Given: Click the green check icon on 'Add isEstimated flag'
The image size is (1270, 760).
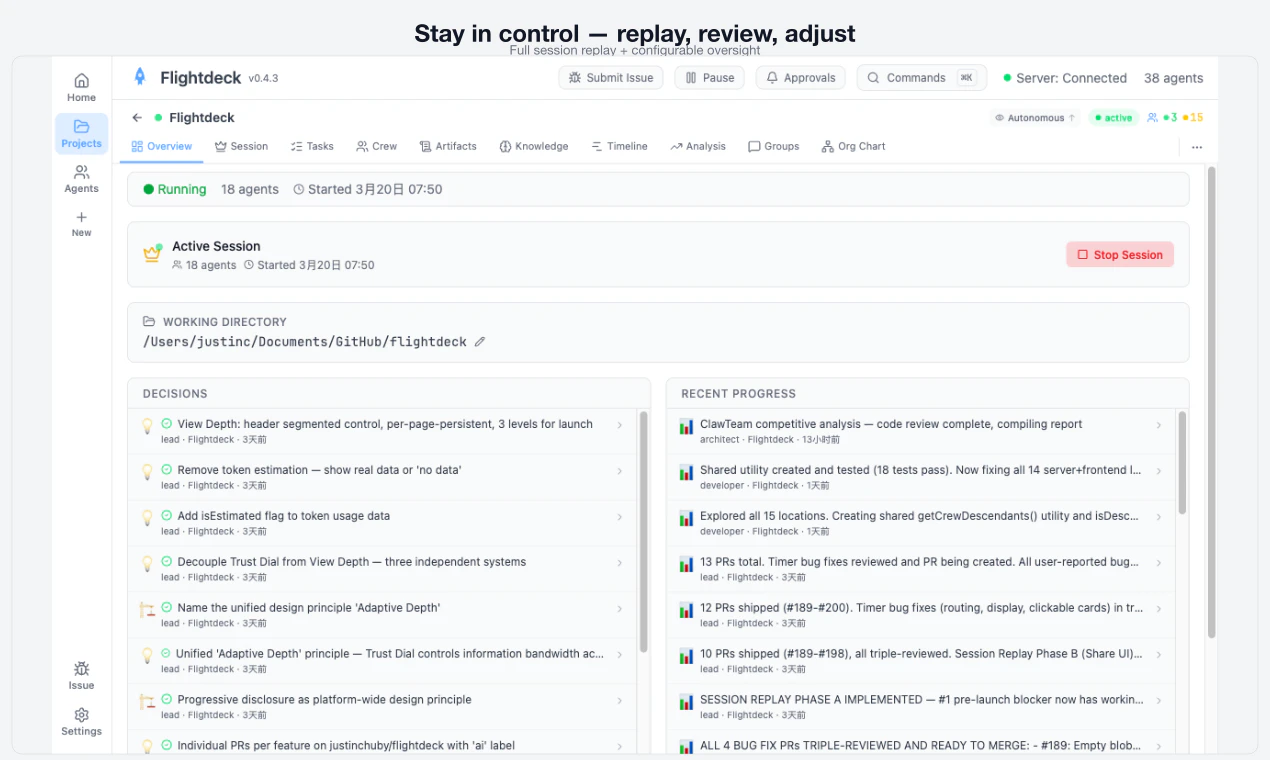Looking at the screenshot, I should tap(167, 516).
